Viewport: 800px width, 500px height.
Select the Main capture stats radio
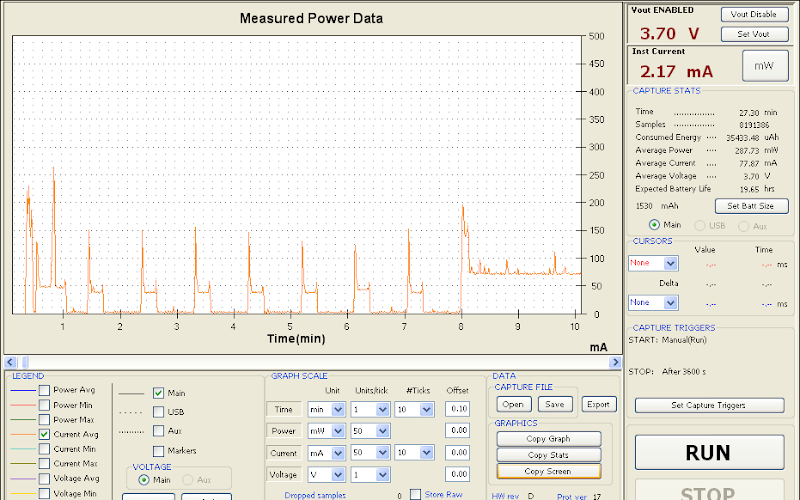coord(654,225)
